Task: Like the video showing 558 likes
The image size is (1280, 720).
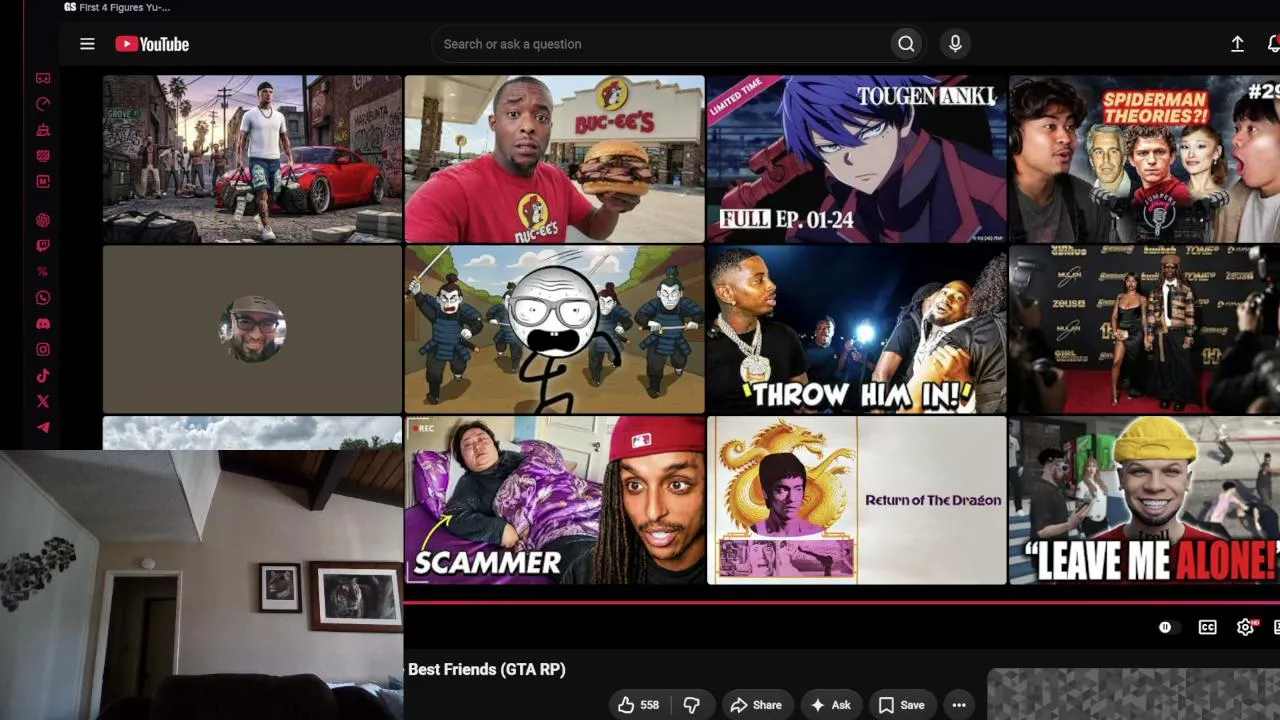Action: [x=638, y=705]
